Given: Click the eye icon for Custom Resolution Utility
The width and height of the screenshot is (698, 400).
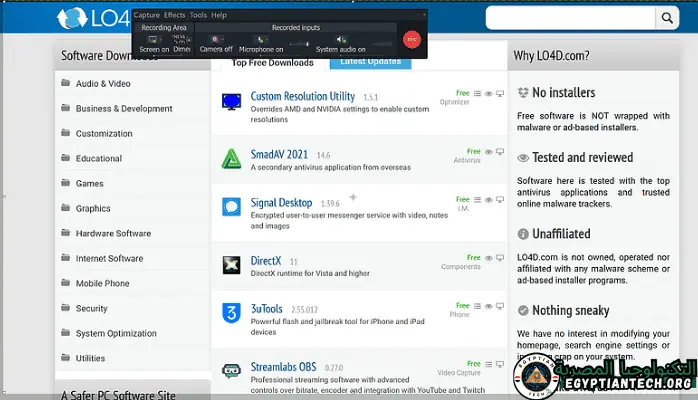Looking at the screenshot, I should coord(489,93).
